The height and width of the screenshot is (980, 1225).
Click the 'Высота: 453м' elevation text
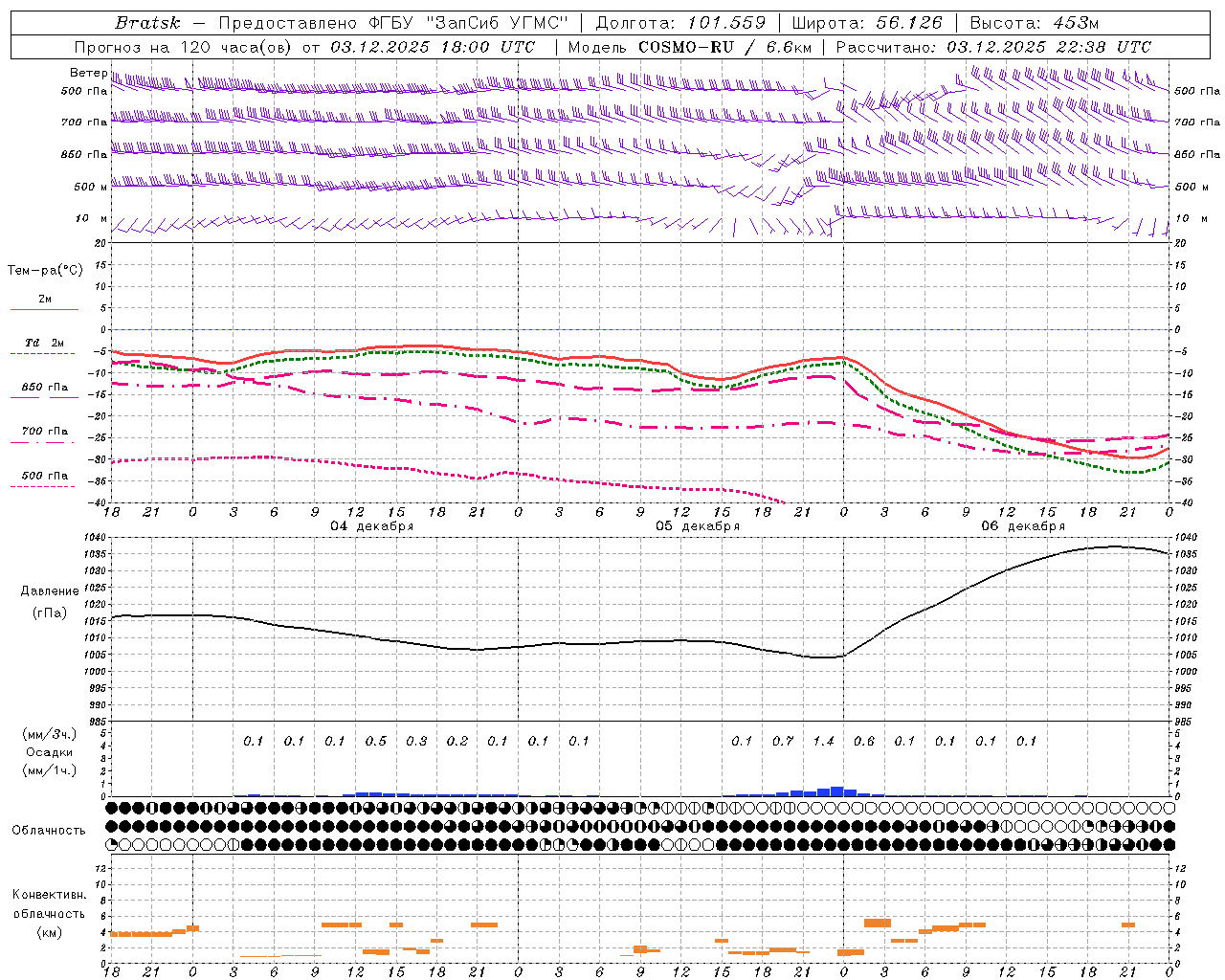click(x=1035, y=23)
